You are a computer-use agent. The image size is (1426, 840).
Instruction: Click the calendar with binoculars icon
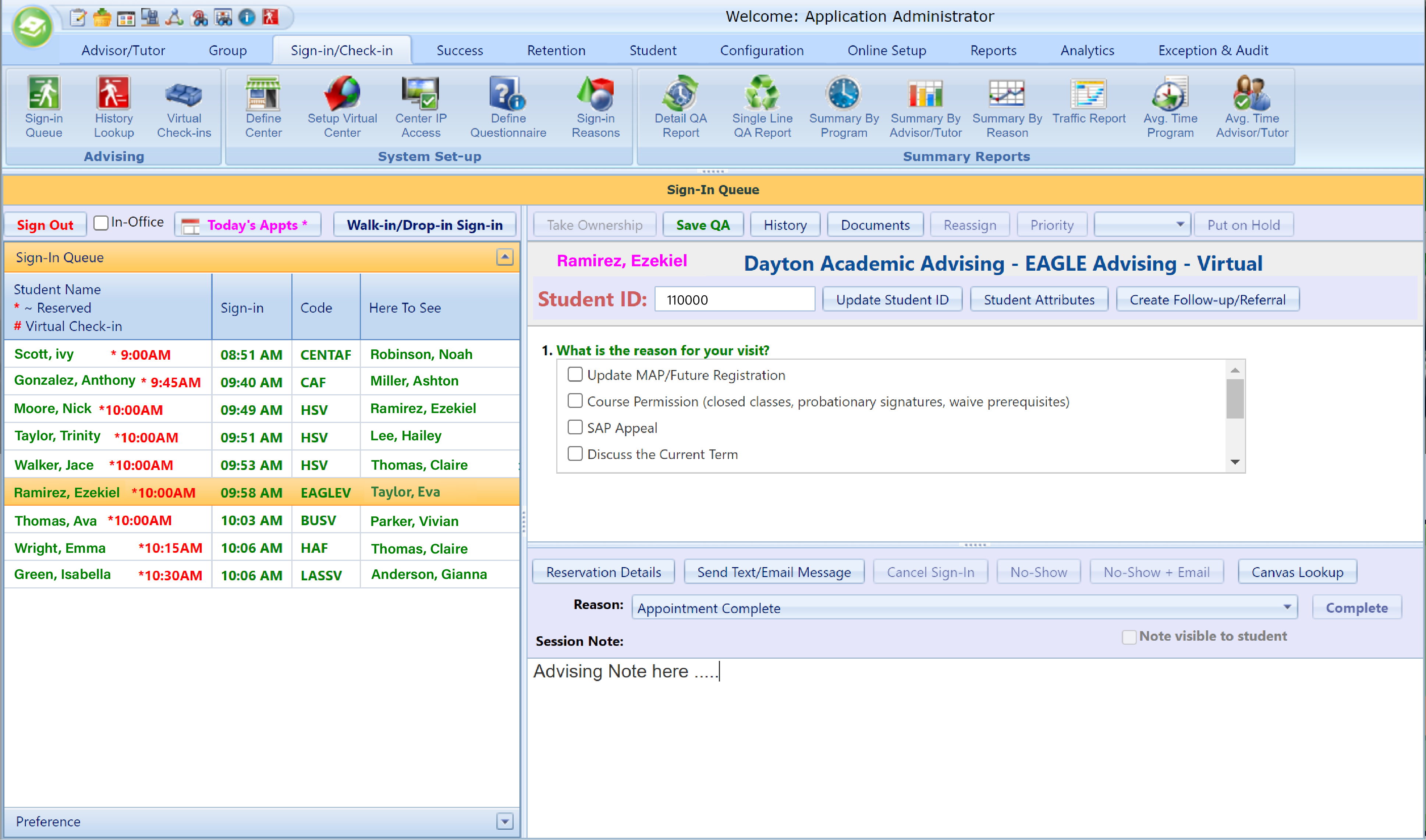tap(223, 18)
